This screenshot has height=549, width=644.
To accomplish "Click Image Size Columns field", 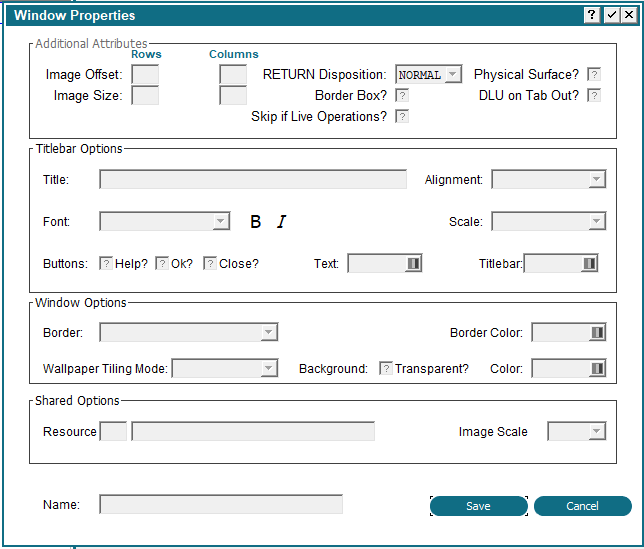I will (x=233, y=95).
